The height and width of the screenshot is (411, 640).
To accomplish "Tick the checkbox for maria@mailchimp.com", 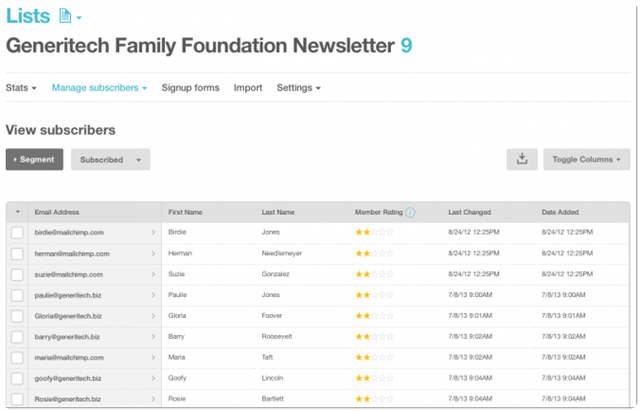I will (x=17, y=358).
